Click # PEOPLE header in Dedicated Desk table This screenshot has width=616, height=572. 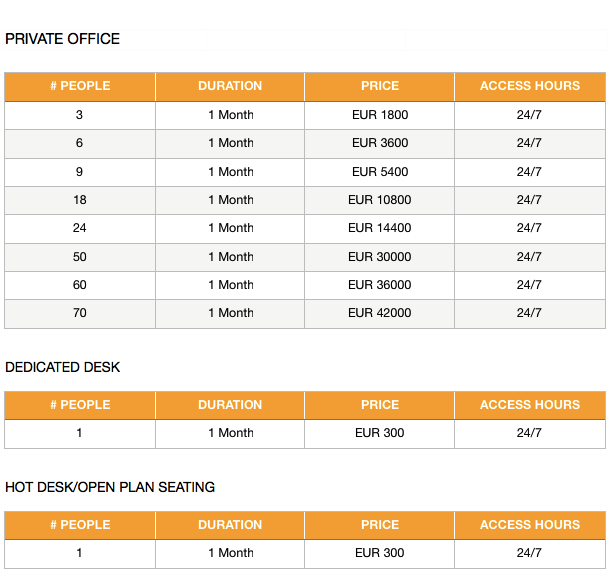pyautogui.click(x=80, y=405)
